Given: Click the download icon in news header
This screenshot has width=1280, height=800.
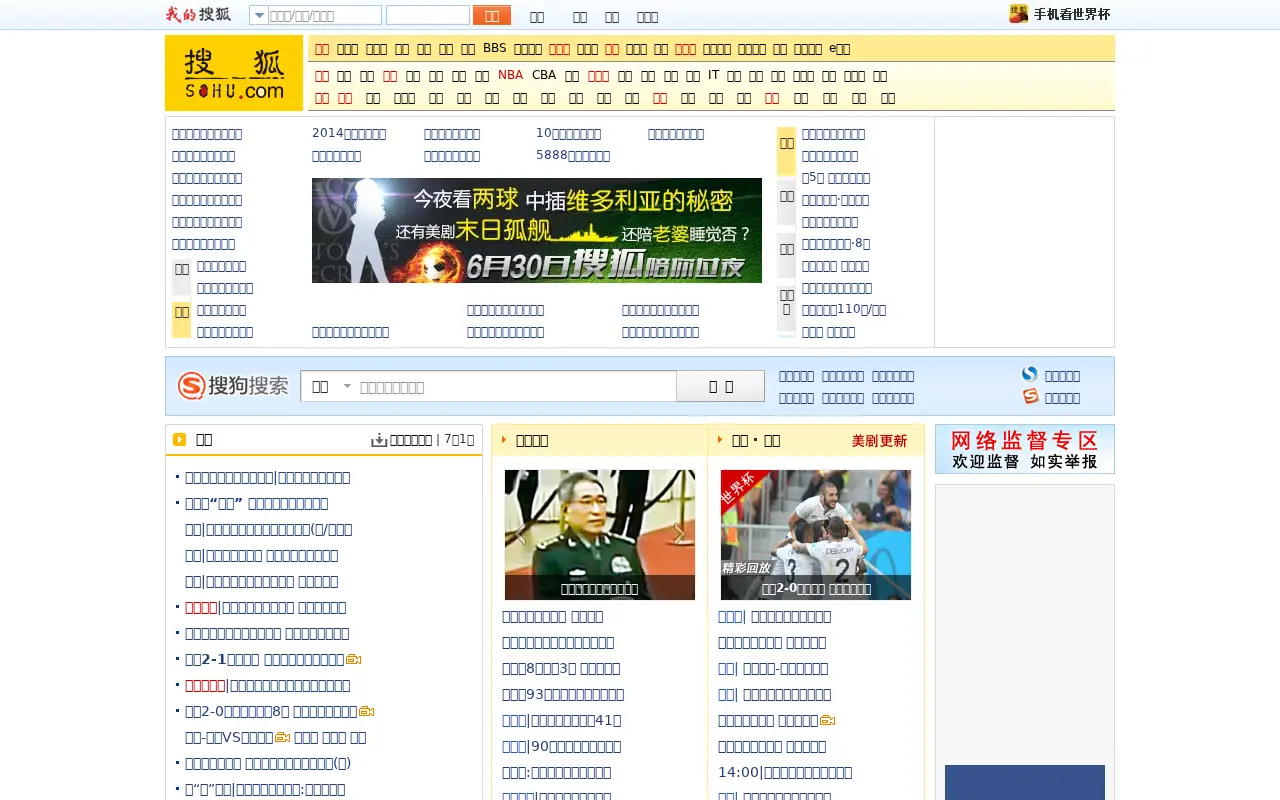Looking at the screenshot, I should (379, 440).
